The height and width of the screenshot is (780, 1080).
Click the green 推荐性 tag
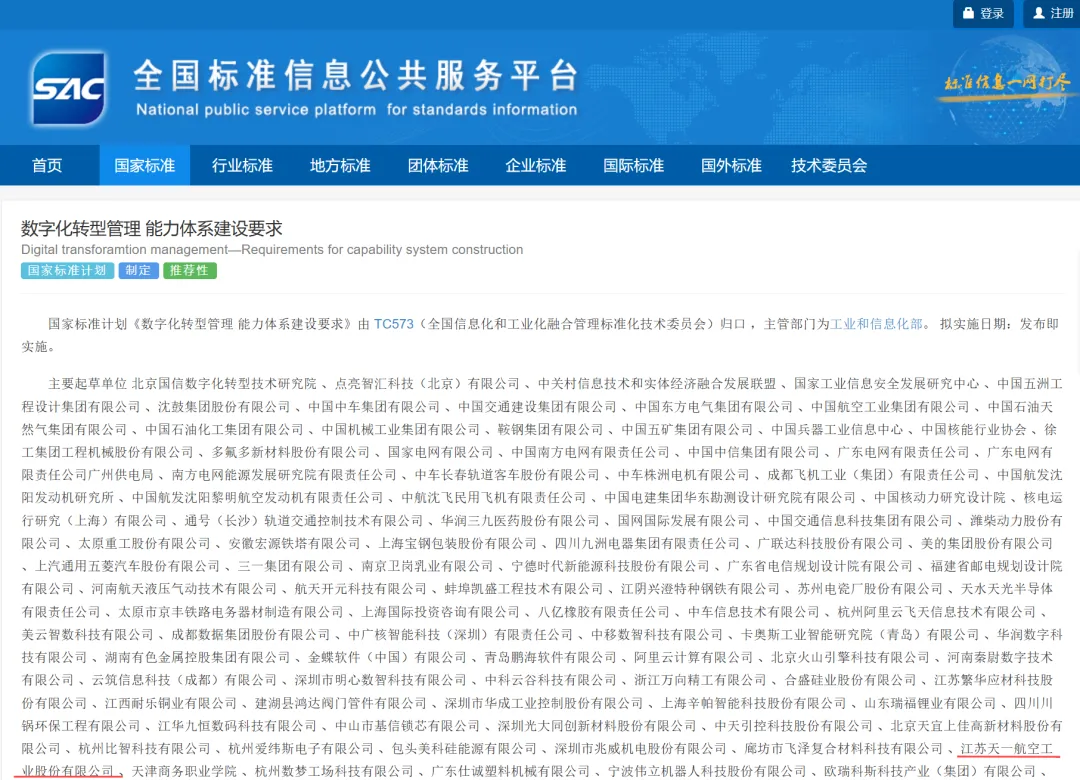189,270
